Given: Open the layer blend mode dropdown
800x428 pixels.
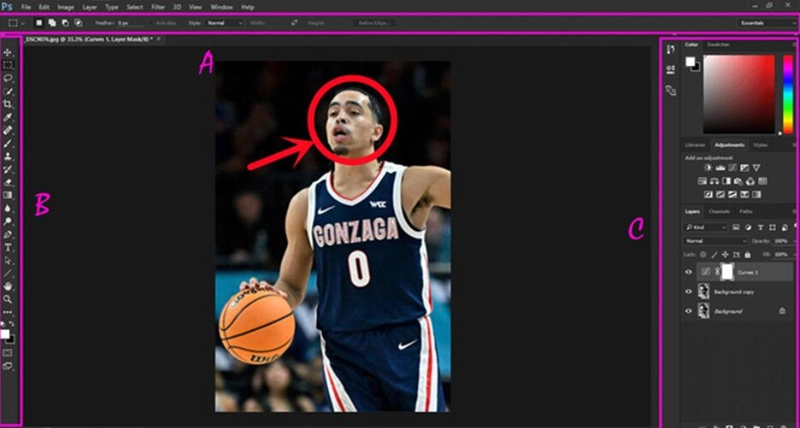Looking at the screenshot, I should (x=713, y=241).
